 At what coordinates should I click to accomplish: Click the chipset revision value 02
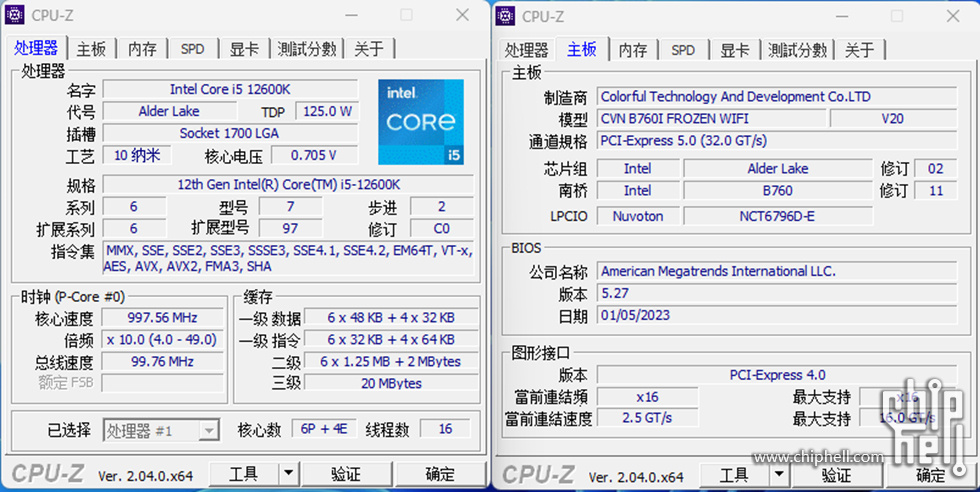tap(936, 168)
